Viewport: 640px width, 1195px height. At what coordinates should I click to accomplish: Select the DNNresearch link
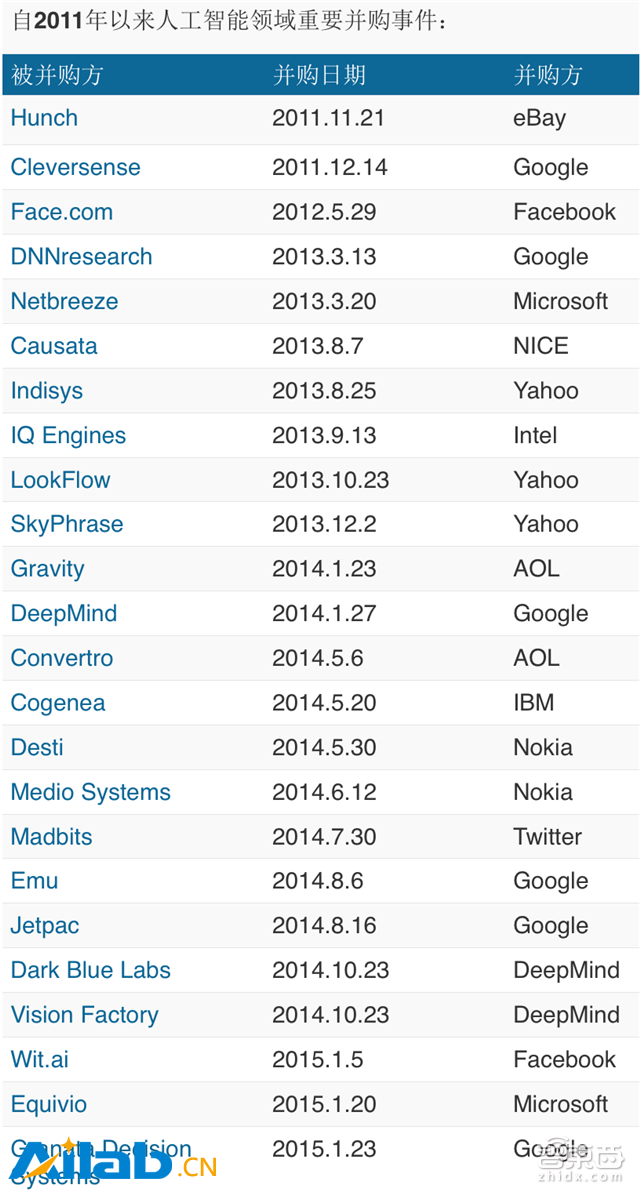tap(82, 256)
